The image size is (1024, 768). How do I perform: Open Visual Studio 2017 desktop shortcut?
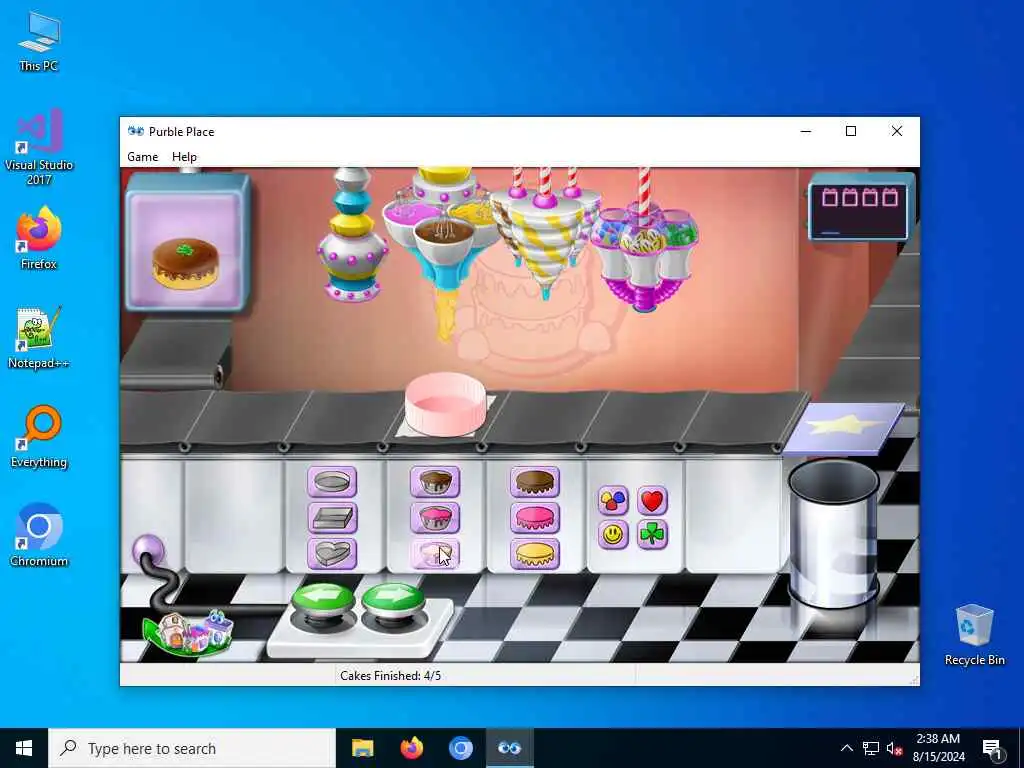(x=39, y=147)
